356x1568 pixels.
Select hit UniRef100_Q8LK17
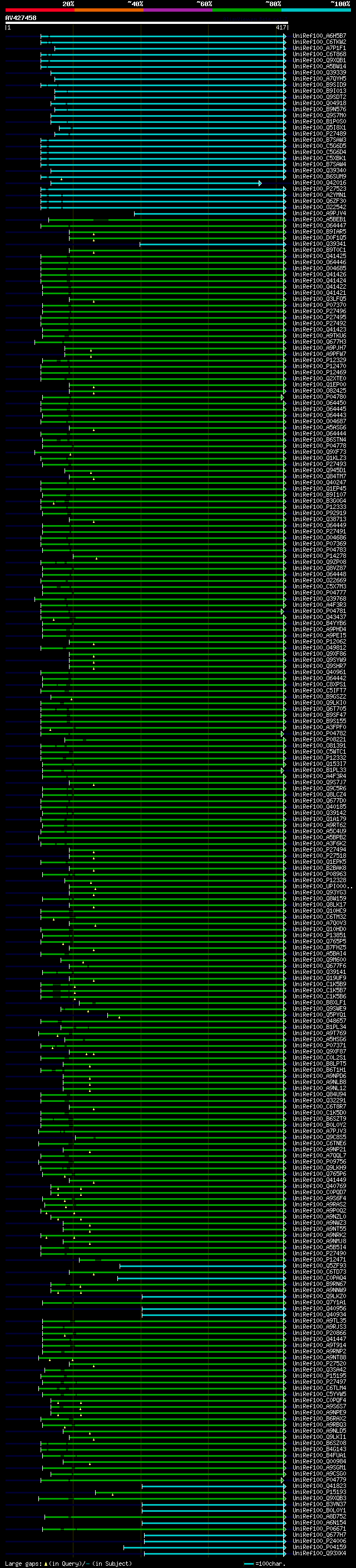pos(319,904)
